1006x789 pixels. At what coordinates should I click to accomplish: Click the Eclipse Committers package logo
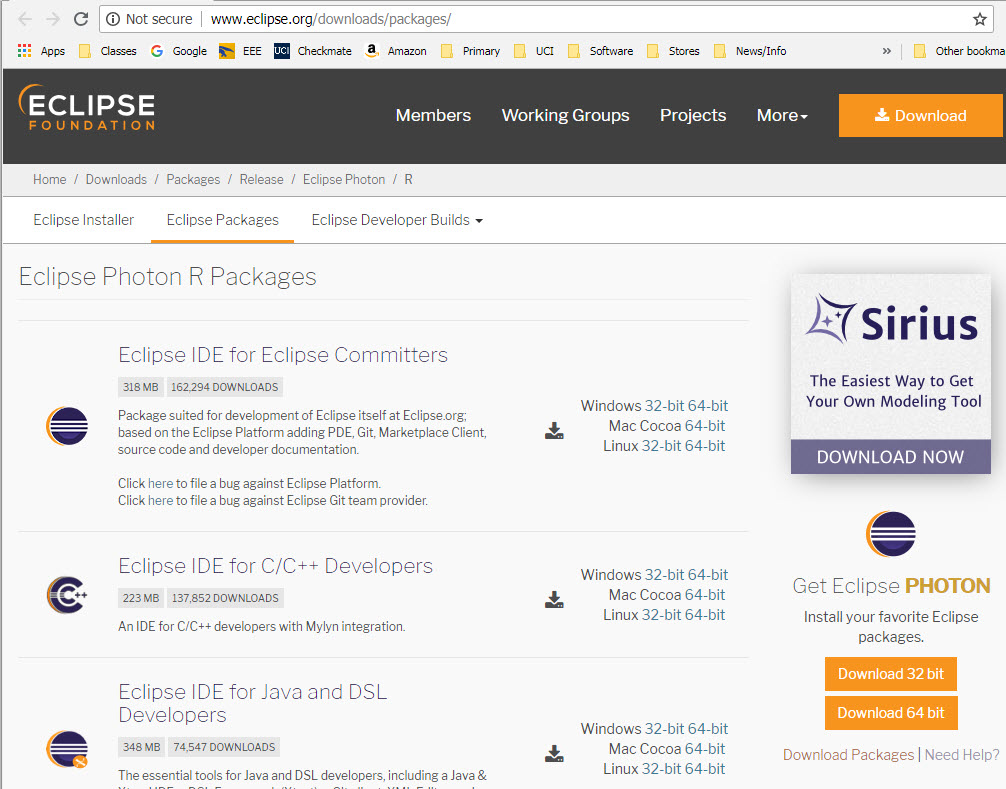coord(67,426)
